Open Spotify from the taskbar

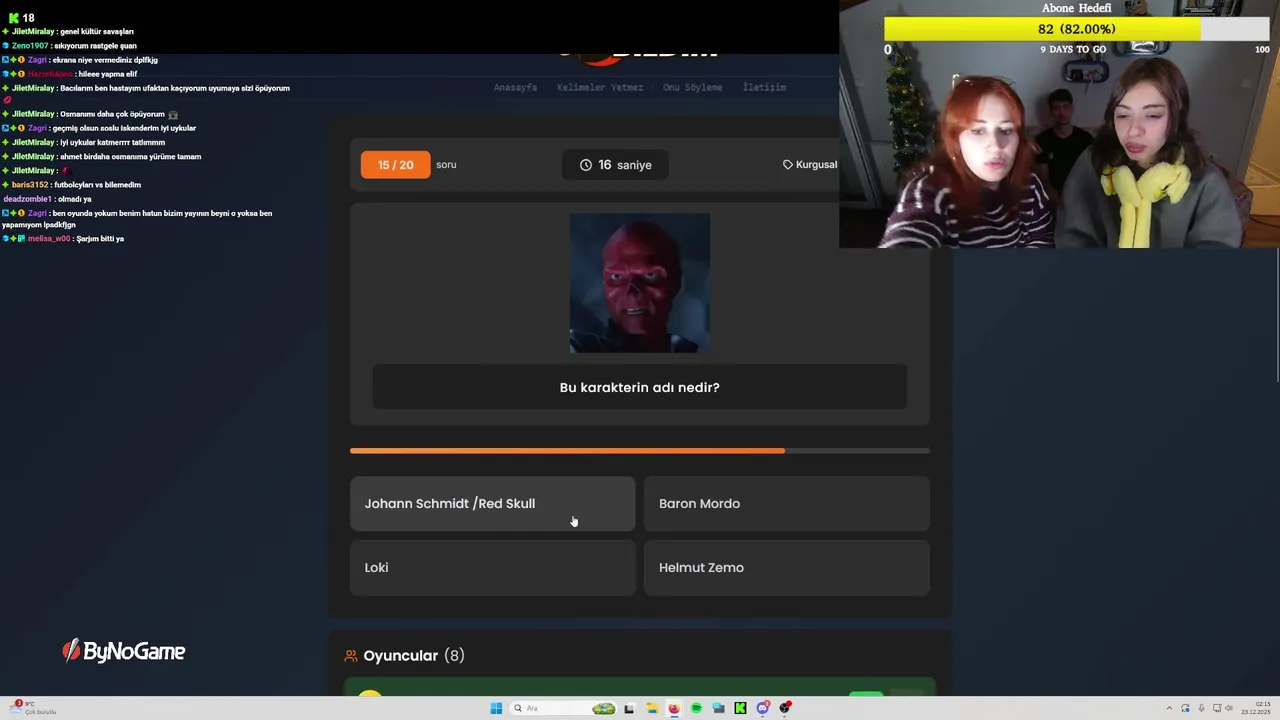(x=696, y=708)
